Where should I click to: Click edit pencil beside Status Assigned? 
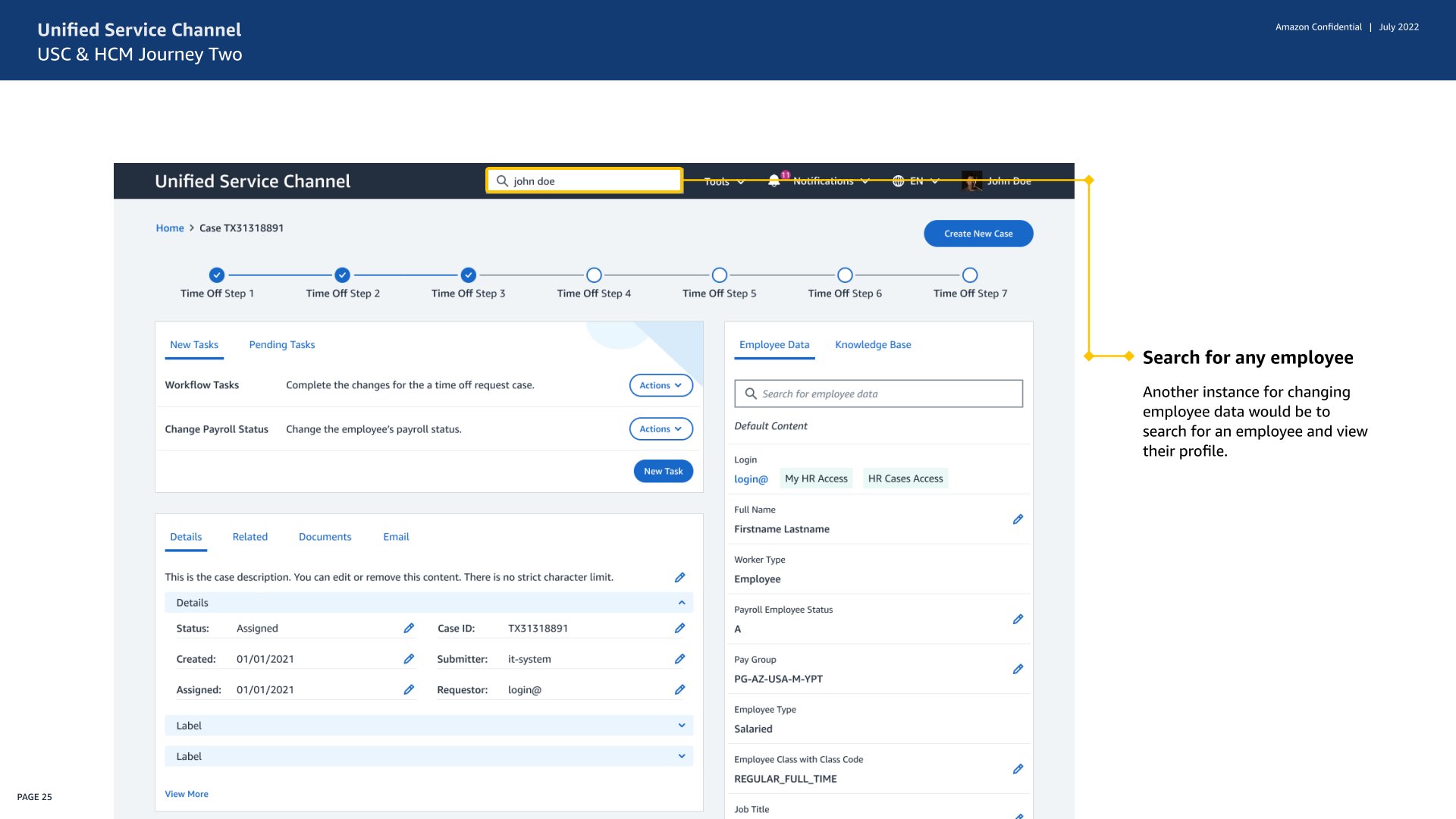[x=409, y=628]
